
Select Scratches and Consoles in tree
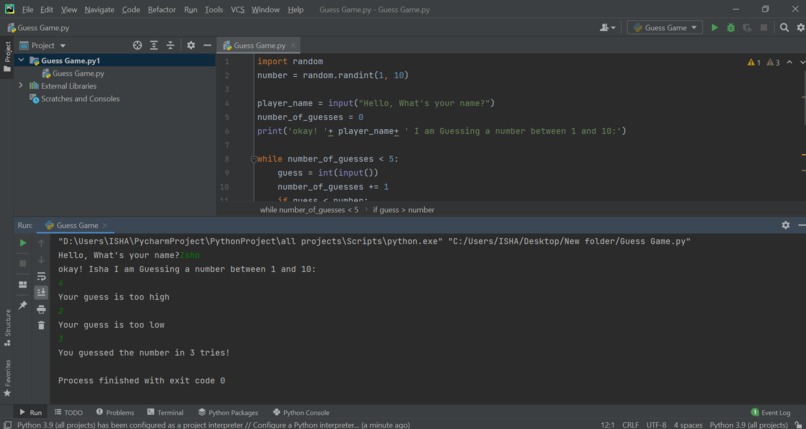pos(80,99)
